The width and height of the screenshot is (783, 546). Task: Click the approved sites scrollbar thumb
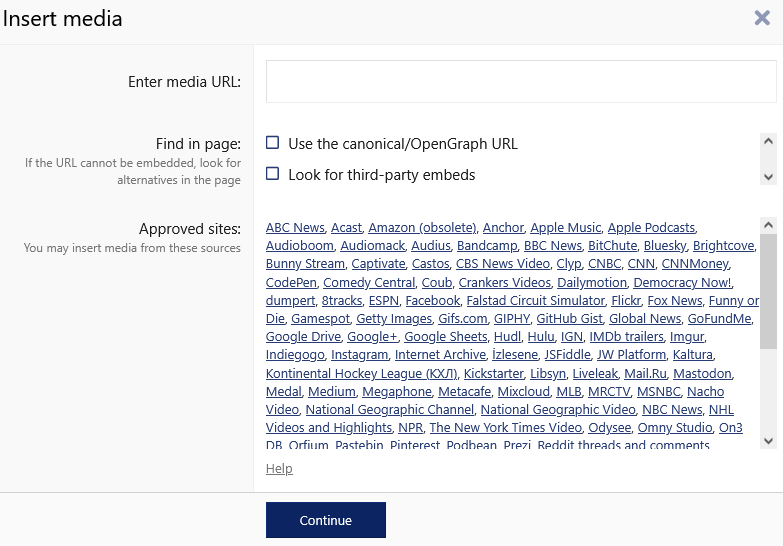point(768,292)
